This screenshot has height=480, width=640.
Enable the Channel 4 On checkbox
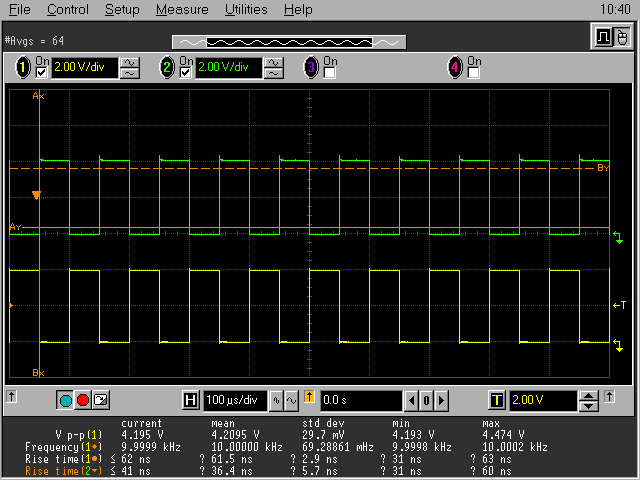[x=474, y=73]
